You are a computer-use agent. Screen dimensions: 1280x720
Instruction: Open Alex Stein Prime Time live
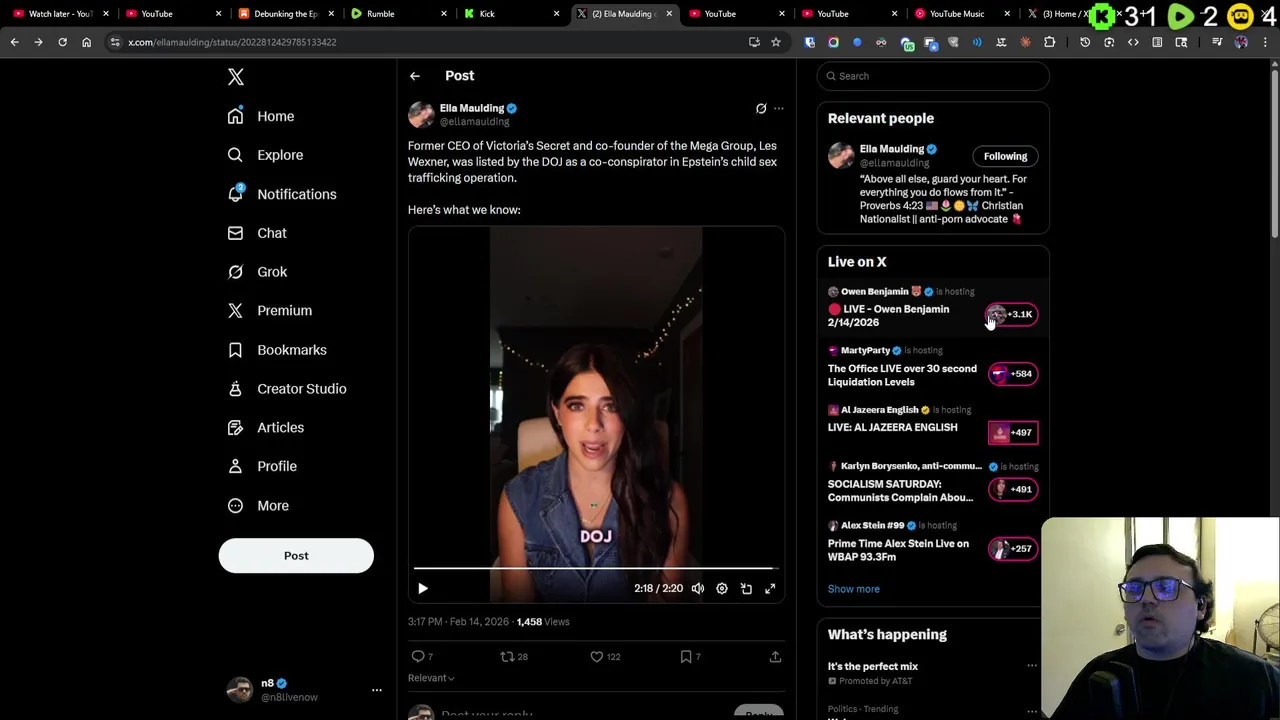click(x=933, y=542)
